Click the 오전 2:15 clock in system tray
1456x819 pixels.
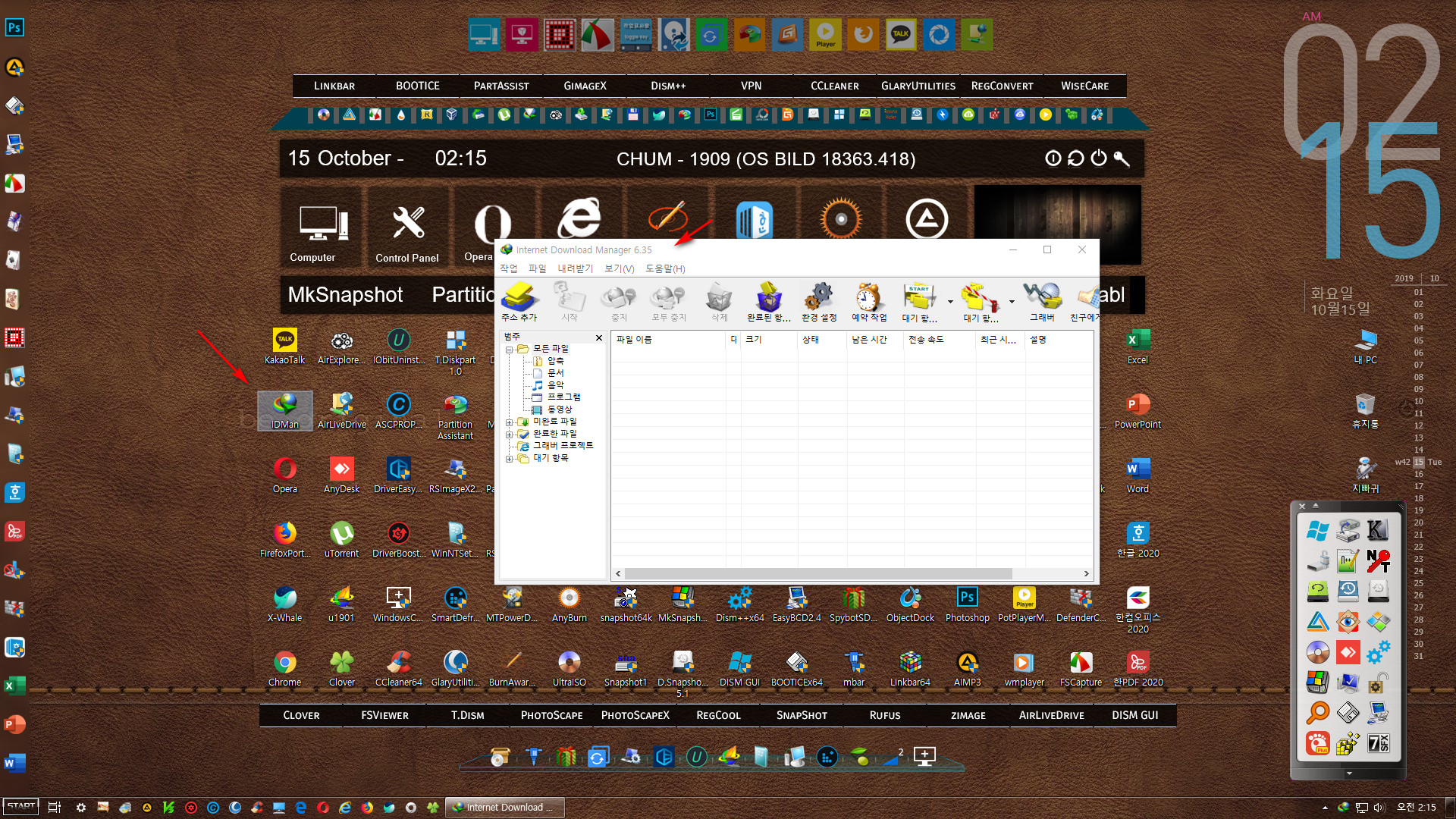point(1417,808)
